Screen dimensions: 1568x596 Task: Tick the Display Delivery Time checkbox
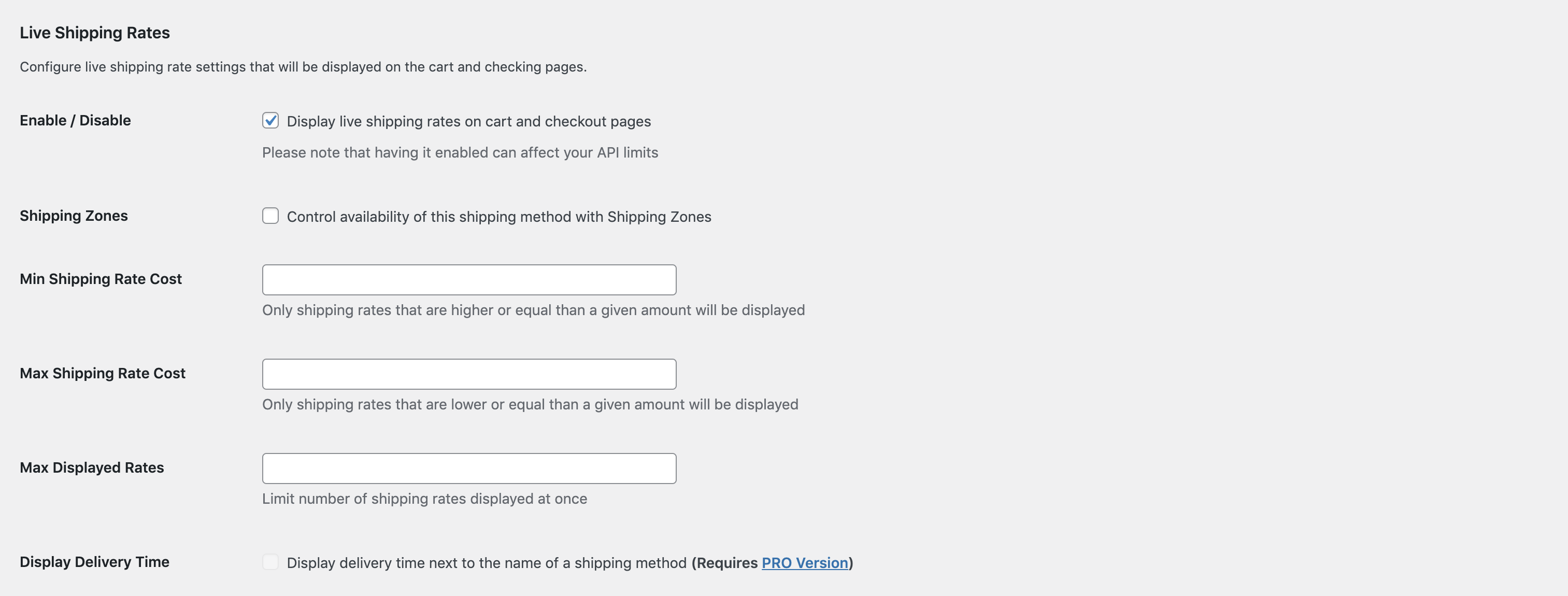point(270,562)
